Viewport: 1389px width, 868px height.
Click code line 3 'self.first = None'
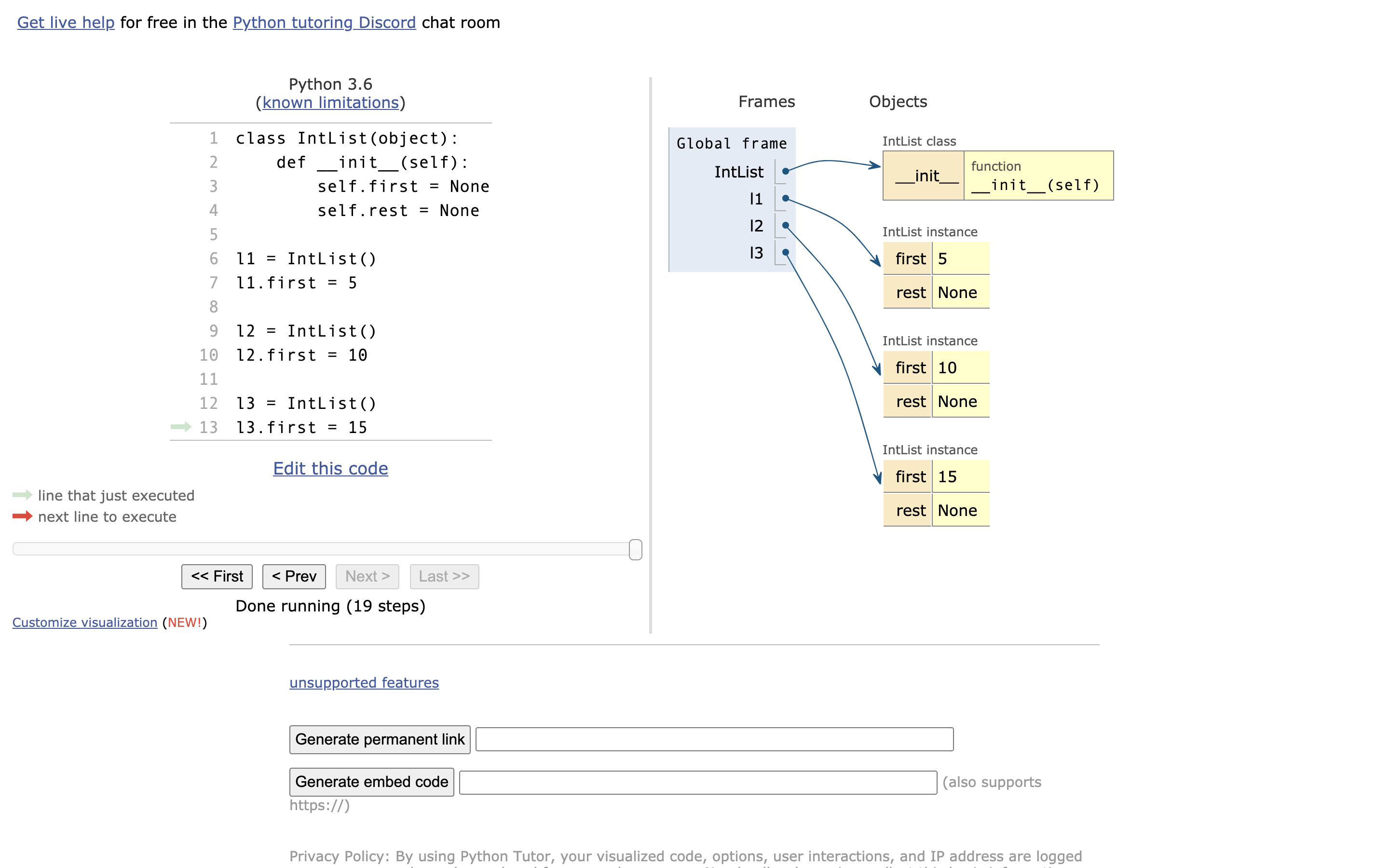tap(404, 187)
